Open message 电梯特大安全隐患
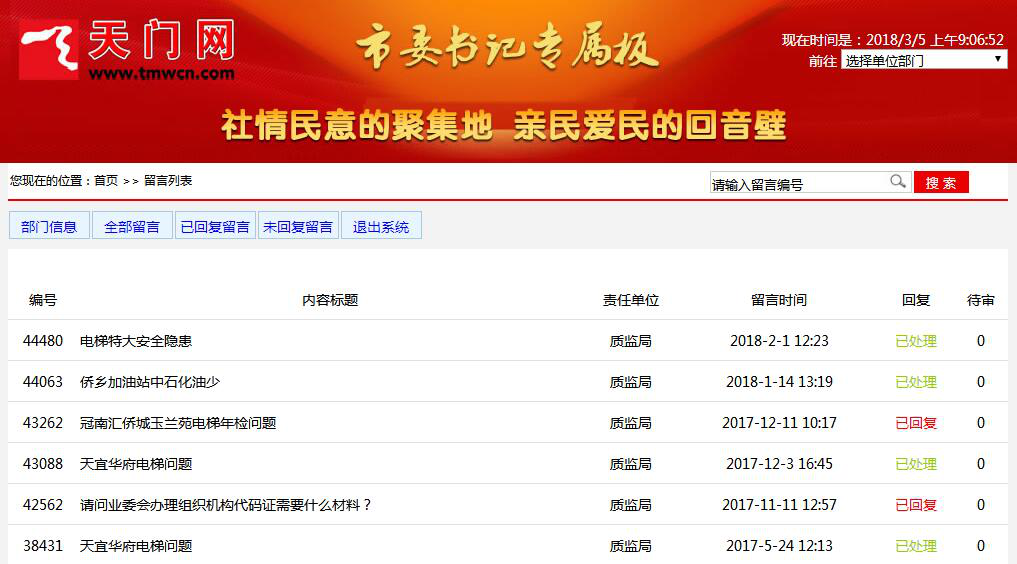Viewport: 1017px width, 564px height. click(x=136, y=341)
